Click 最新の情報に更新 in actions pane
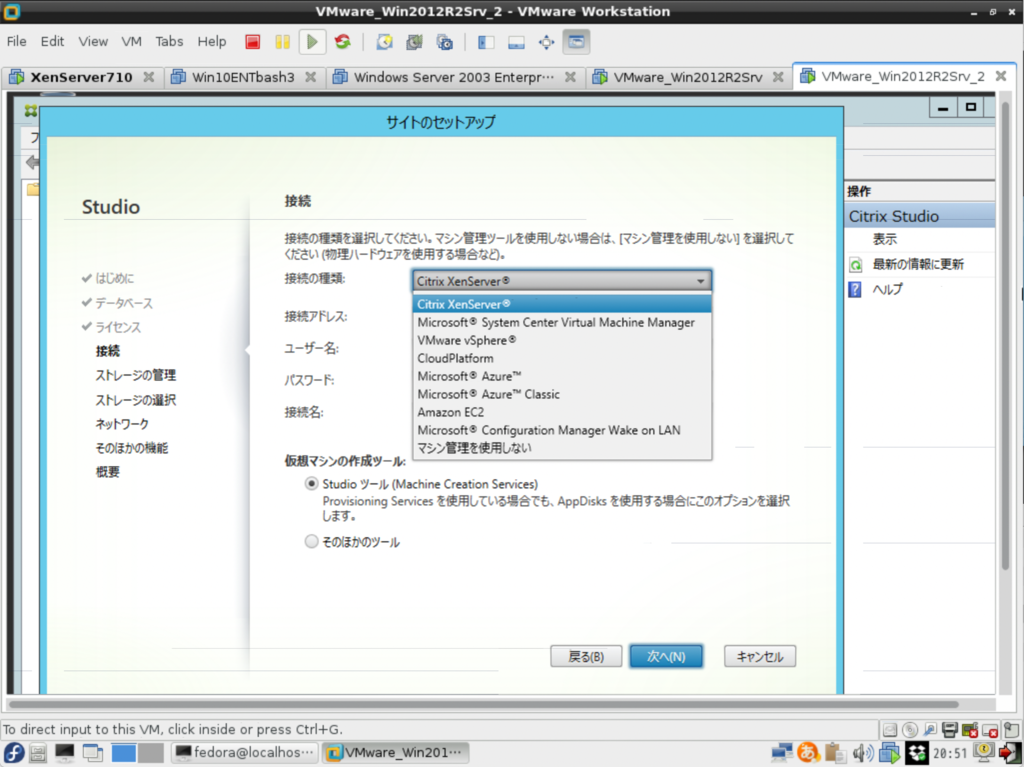Viewport: 1024px width, 767px height. [x=918, y=265]
